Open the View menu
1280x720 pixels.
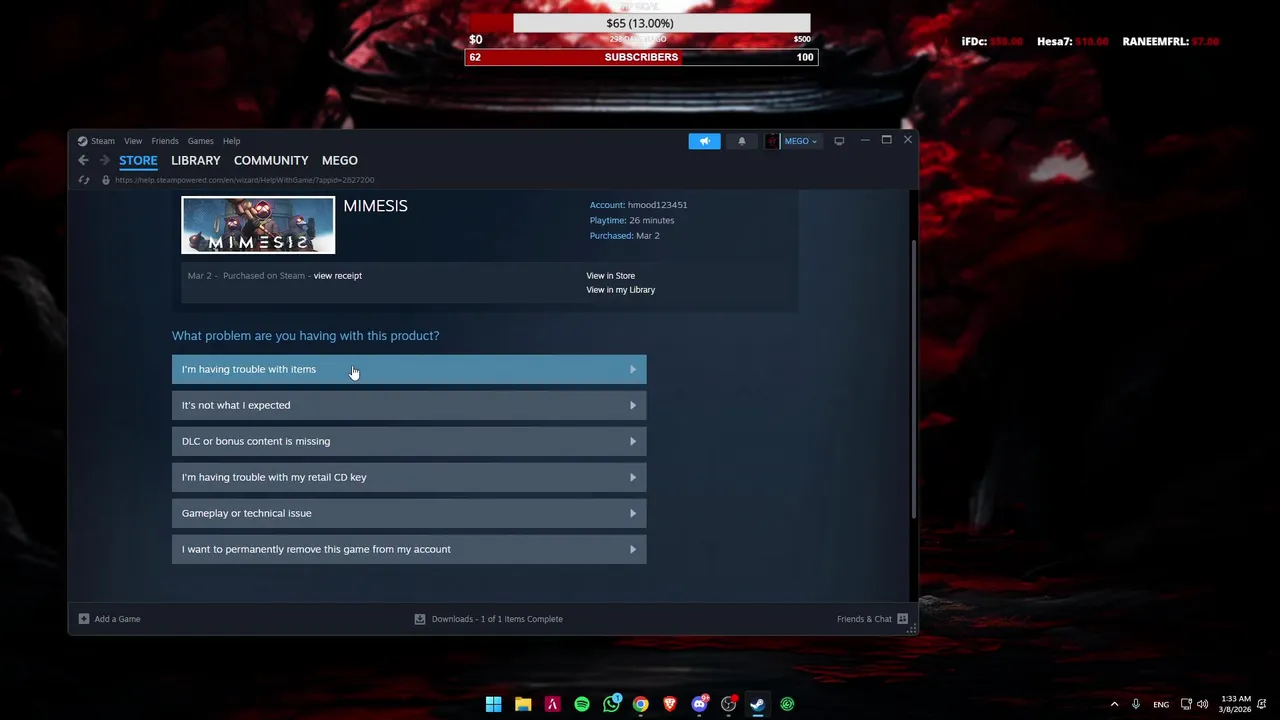[x=133, y=141]
